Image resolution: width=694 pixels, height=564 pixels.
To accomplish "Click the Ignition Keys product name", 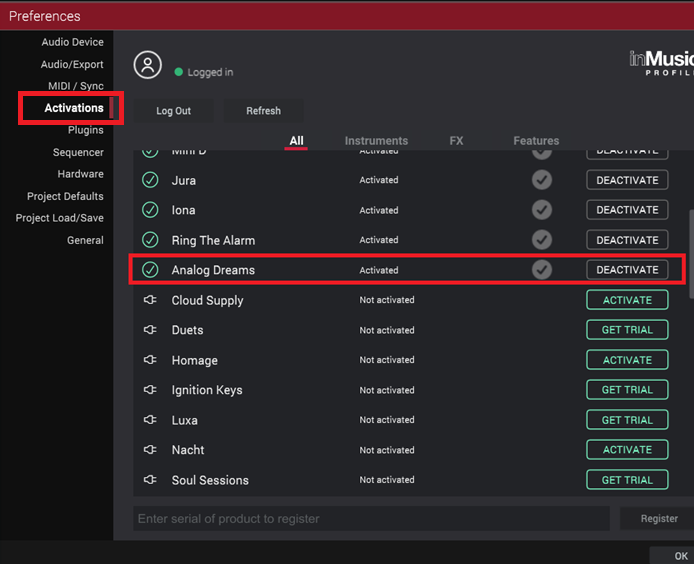I will 207,390.
